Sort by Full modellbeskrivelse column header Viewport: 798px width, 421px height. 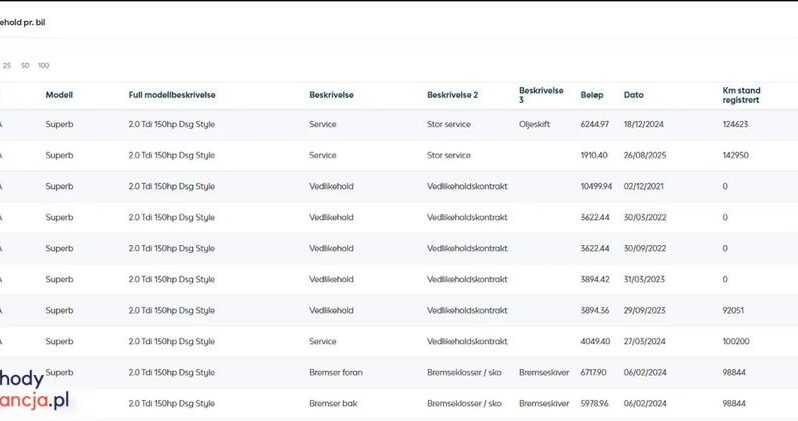[x=172, y=95]
